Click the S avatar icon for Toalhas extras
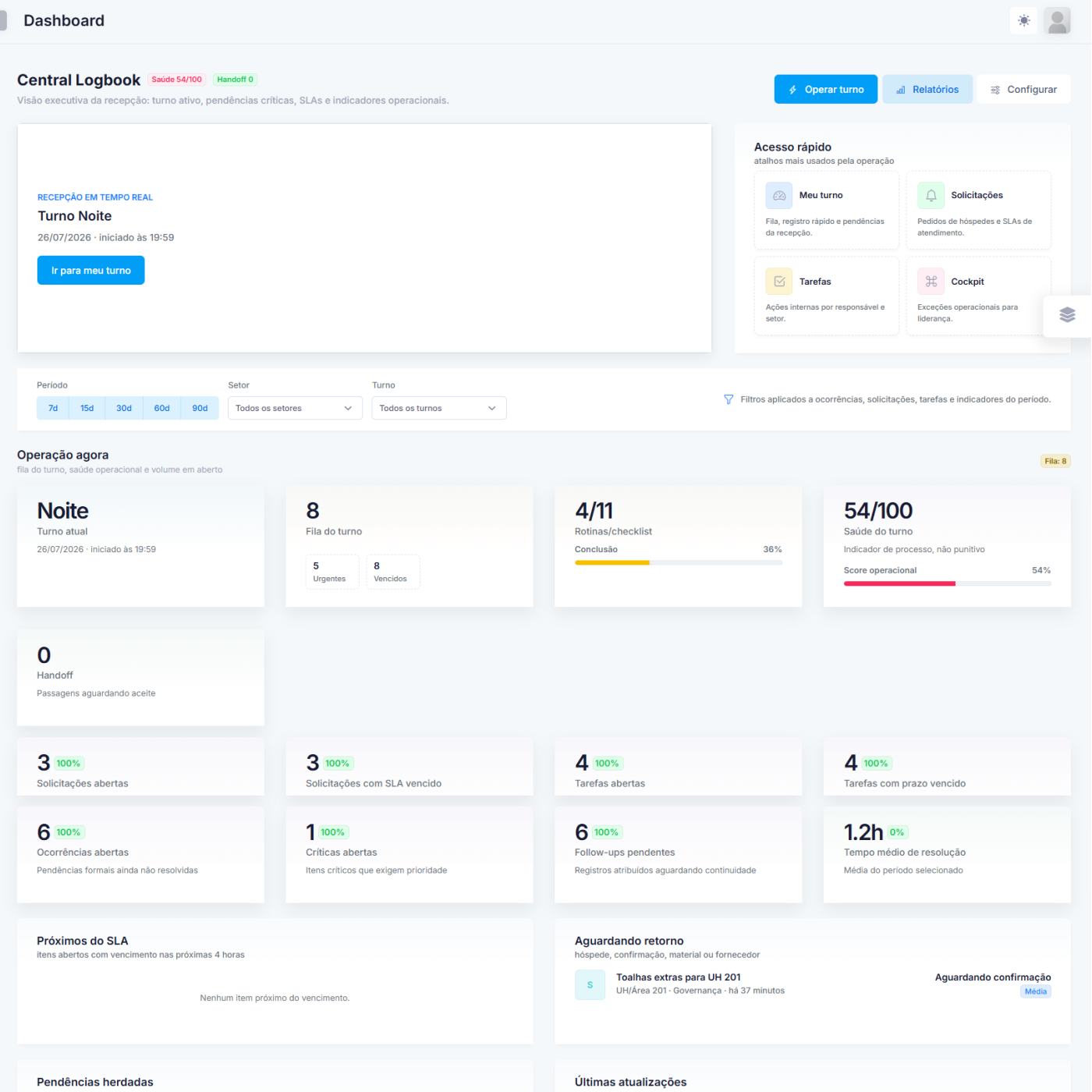Image resolution: width=1092 pixels, height=1092 pixels. pos(590,985)
